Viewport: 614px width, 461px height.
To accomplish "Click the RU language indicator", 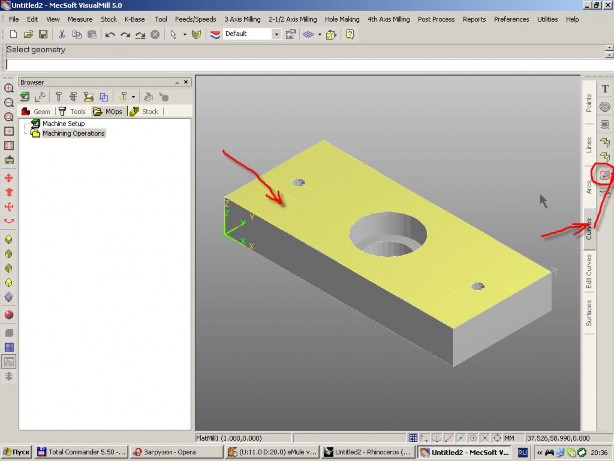I will 522,452.
